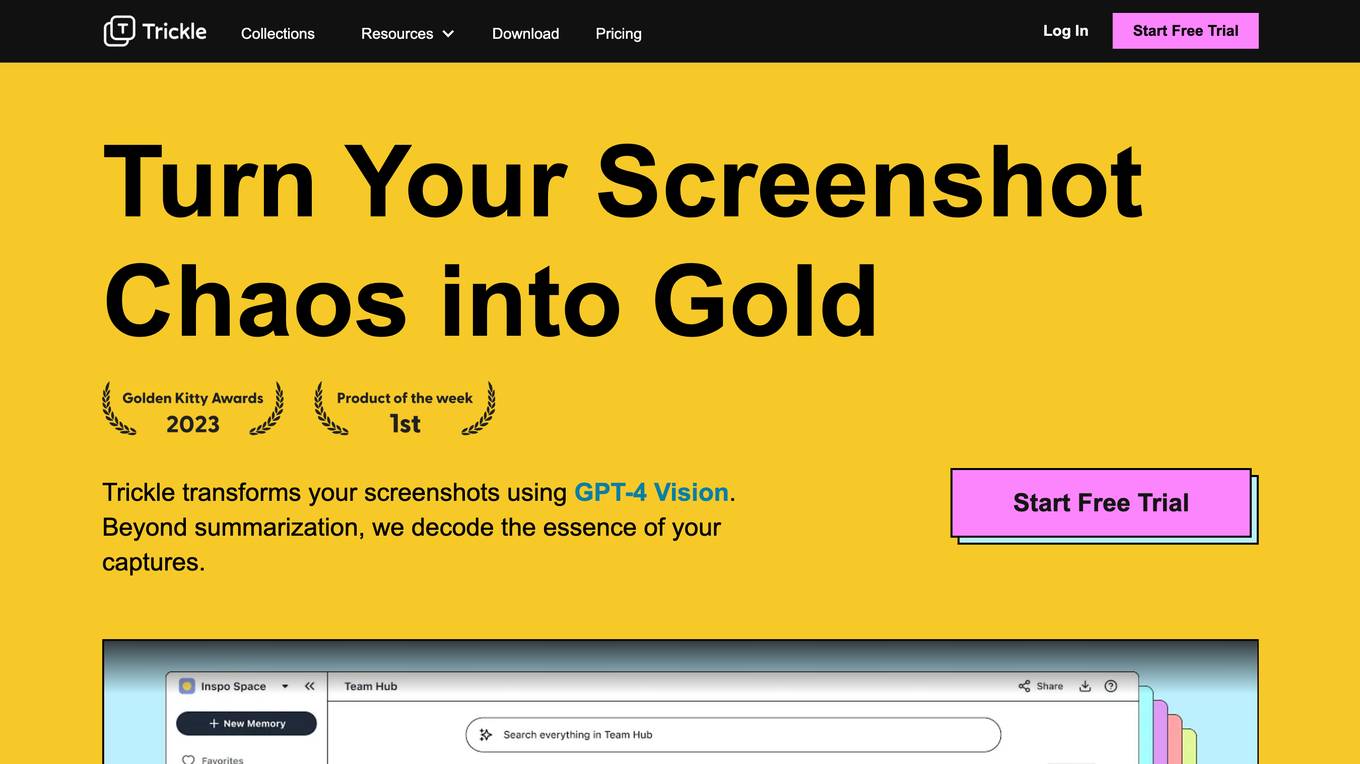Viewport: 1360px width, 764px height.
Task: Click the New Memory button
Action: coord(246,723)
